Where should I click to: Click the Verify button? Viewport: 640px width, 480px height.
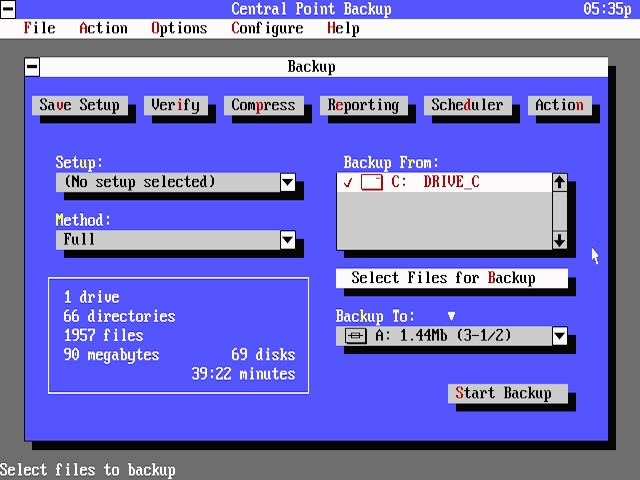tap(176, 105)
